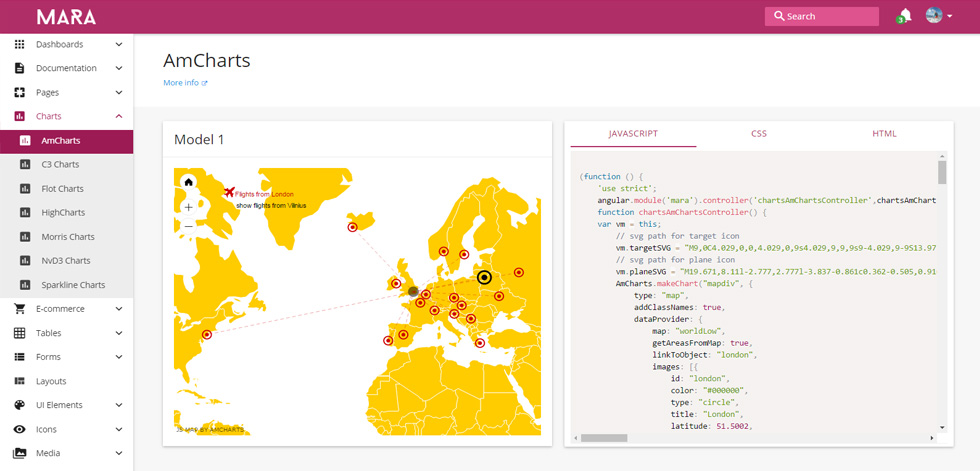Open Flot Charts in the sidebar

pos(66,189)
